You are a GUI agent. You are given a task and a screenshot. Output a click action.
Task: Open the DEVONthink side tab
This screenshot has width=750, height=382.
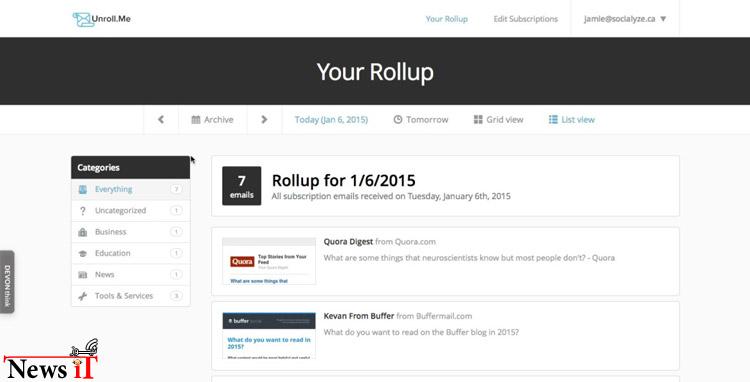(x=7, y=282)
